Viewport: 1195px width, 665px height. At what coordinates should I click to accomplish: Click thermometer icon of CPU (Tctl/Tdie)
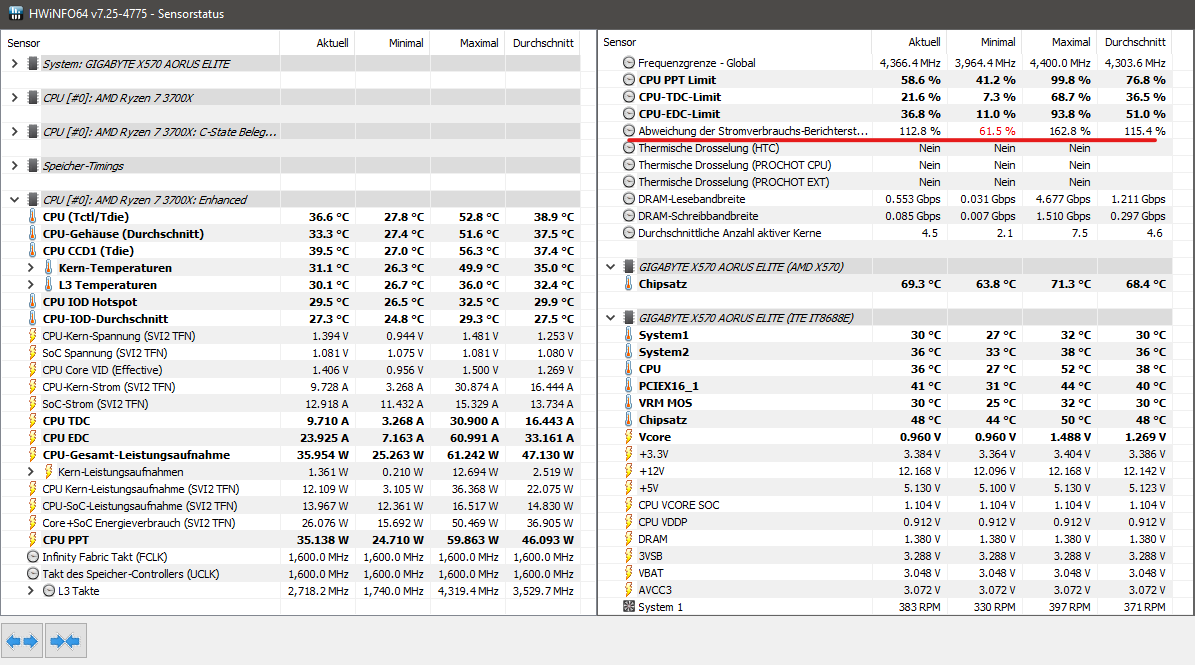point(33,216)
